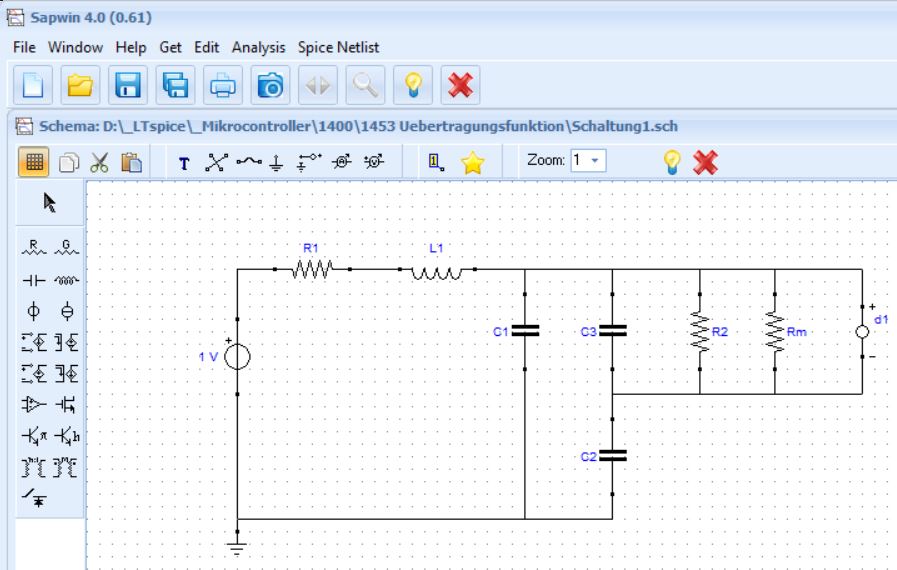Open the Edit menu
Viewport: 897px width, 570px height.
pyautogui.click(x=207, y=48)
